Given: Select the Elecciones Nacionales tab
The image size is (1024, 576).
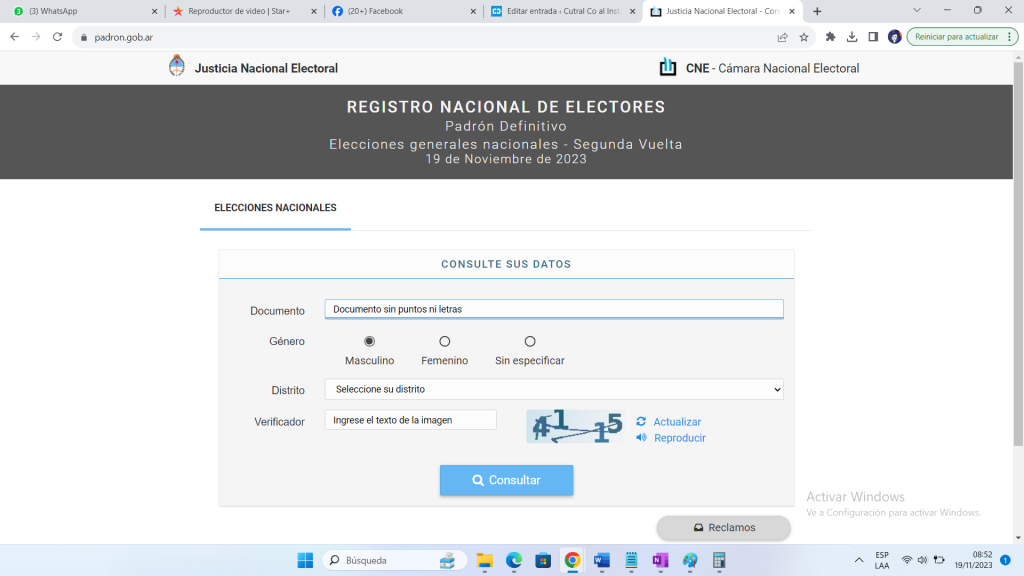Looking at the screenshot, I should click(275, 208).
